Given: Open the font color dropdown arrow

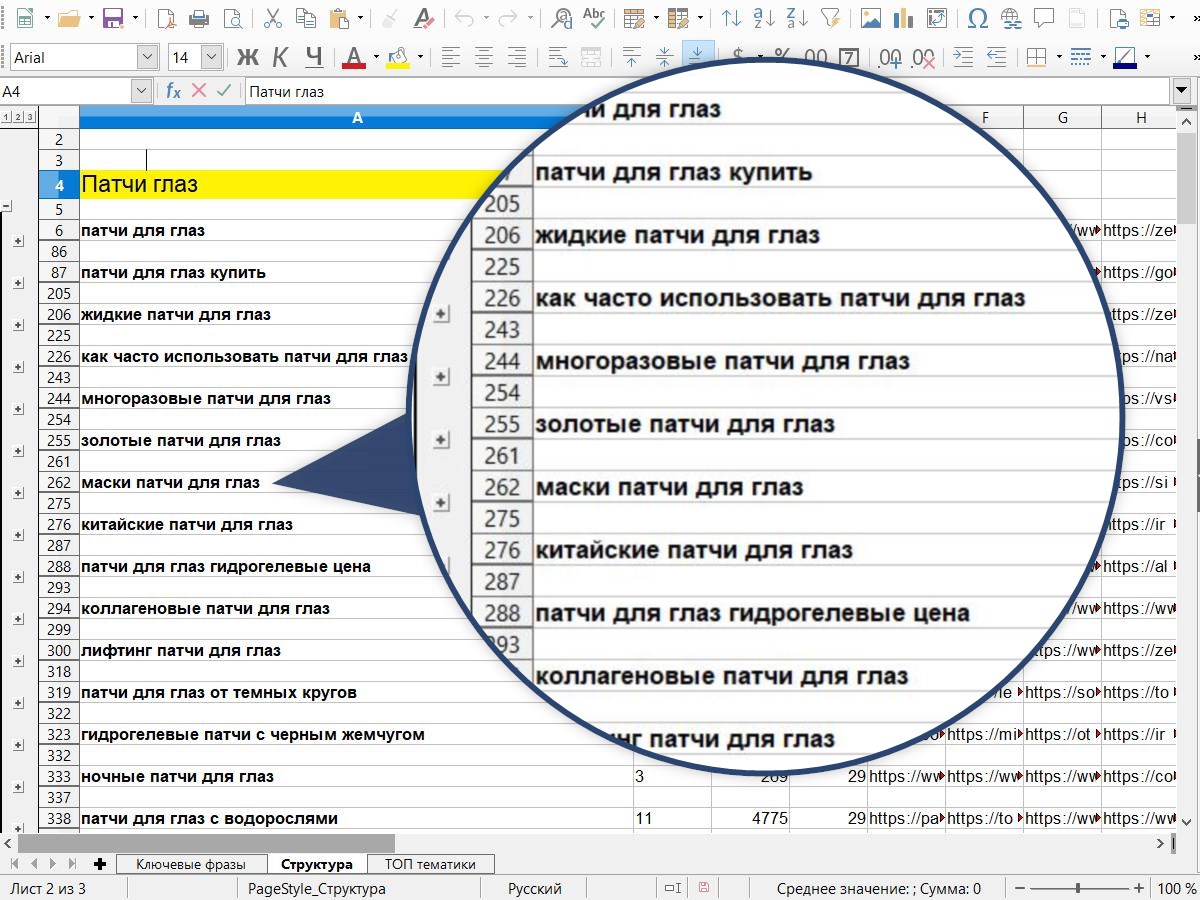Looking at the screenshot, I should coord(376,57).
